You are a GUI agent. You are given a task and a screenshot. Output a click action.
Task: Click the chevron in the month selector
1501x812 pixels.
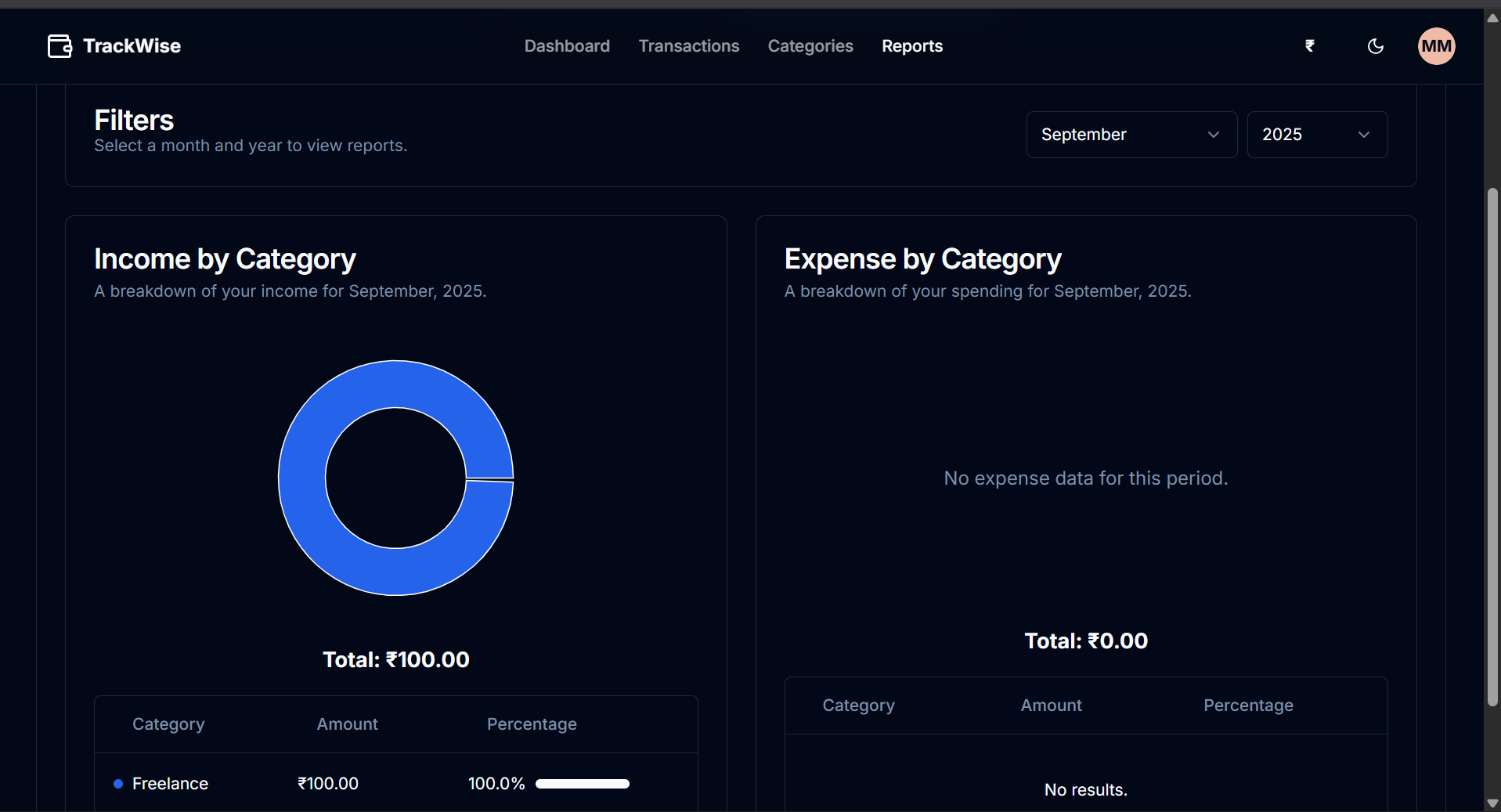(1213, 135)
